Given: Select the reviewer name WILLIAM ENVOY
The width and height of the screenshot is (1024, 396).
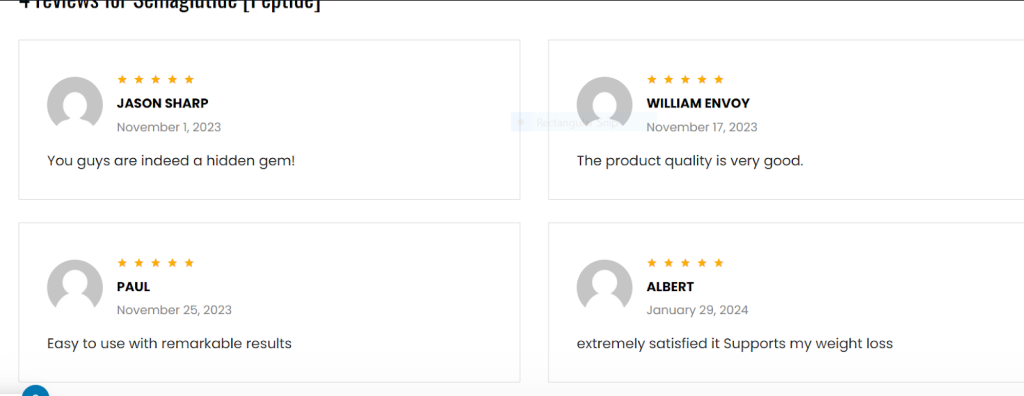Looking at the screenshot, I should coord(698,103).
